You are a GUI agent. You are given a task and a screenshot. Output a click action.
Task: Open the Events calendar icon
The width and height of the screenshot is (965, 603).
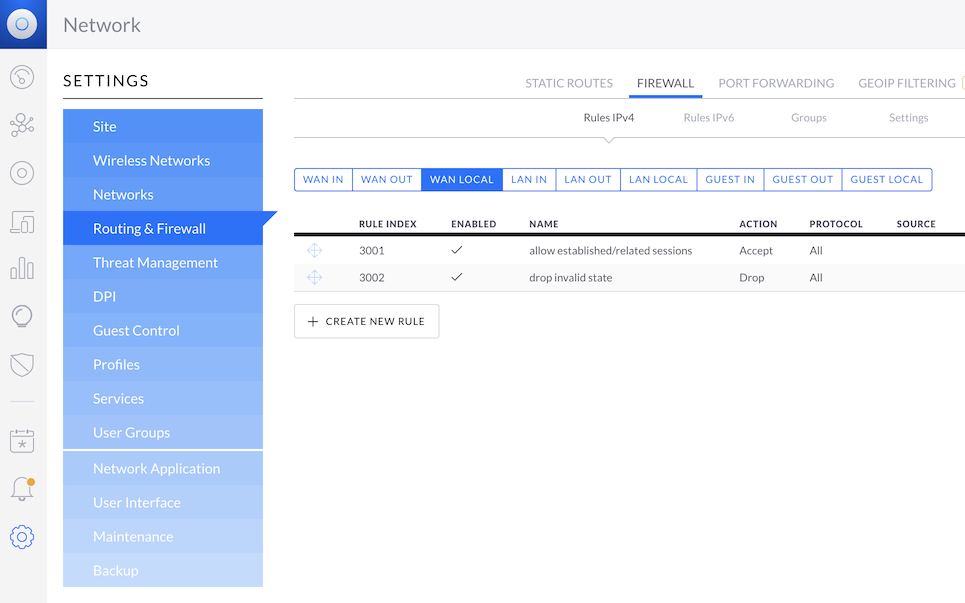tap(22, 441)
